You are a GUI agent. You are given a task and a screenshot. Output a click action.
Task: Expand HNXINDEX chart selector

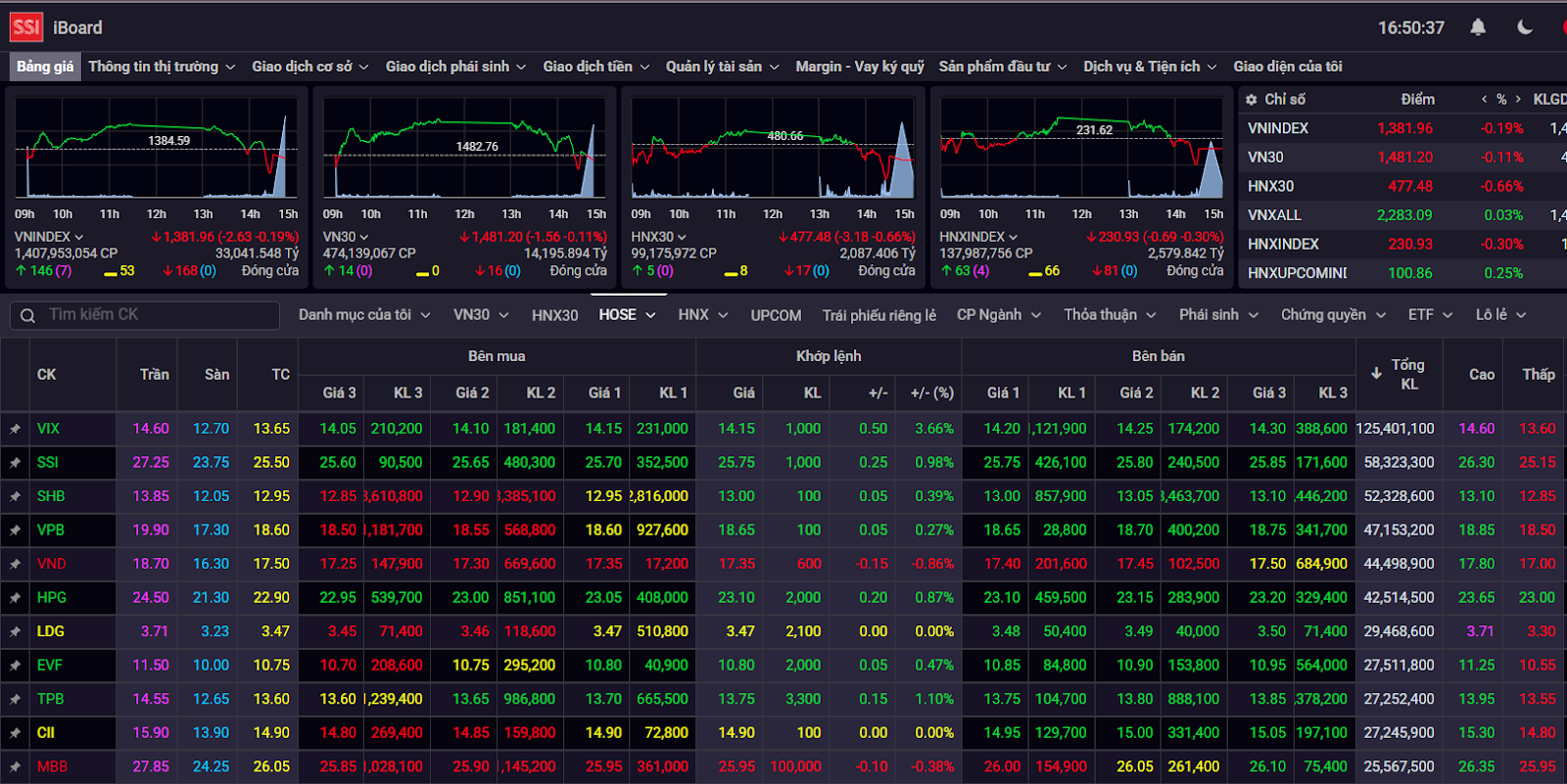tap(978, 237)
